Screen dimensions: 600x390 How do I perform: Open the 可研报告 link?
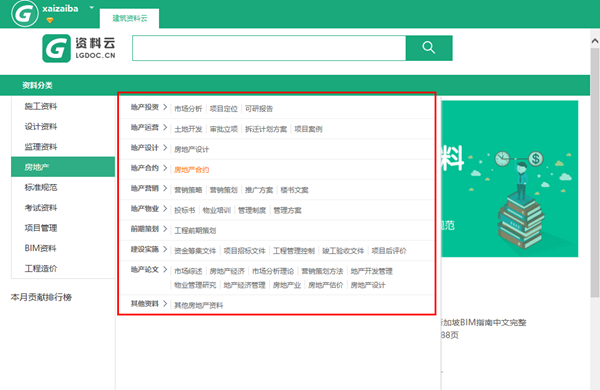[x=259, y=109]
